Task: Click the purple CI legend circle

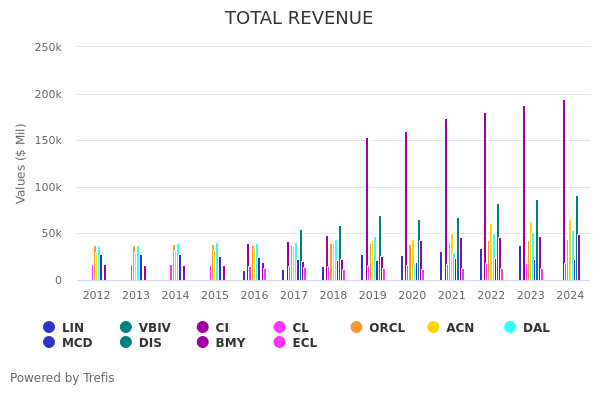Action: tap(203, 327)
